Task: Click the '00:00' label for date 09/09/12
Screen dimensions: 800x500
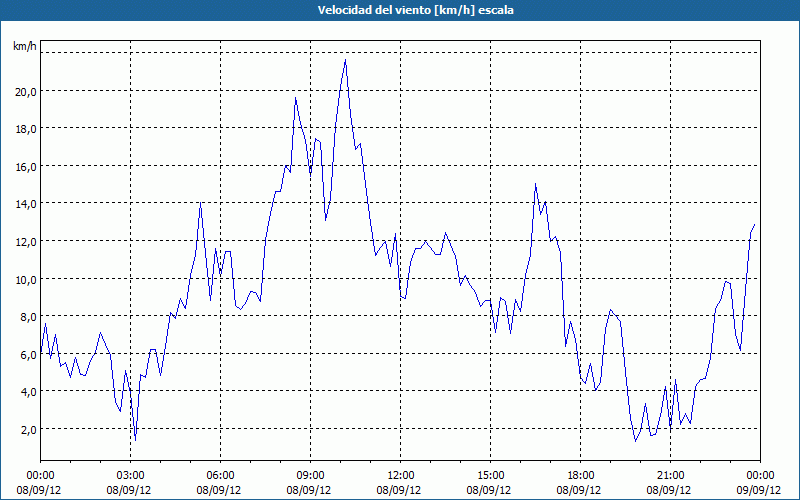Action: click(x=760, y=476)
